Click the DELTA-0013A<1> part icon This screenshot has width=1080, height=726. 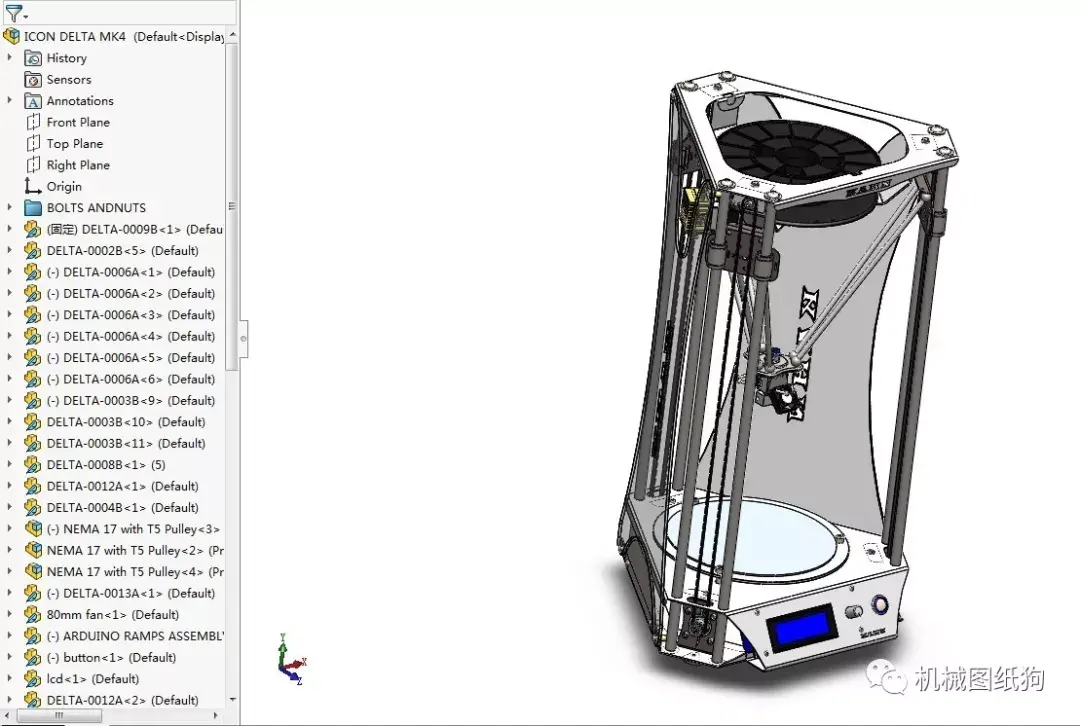[x=32, y=593]
